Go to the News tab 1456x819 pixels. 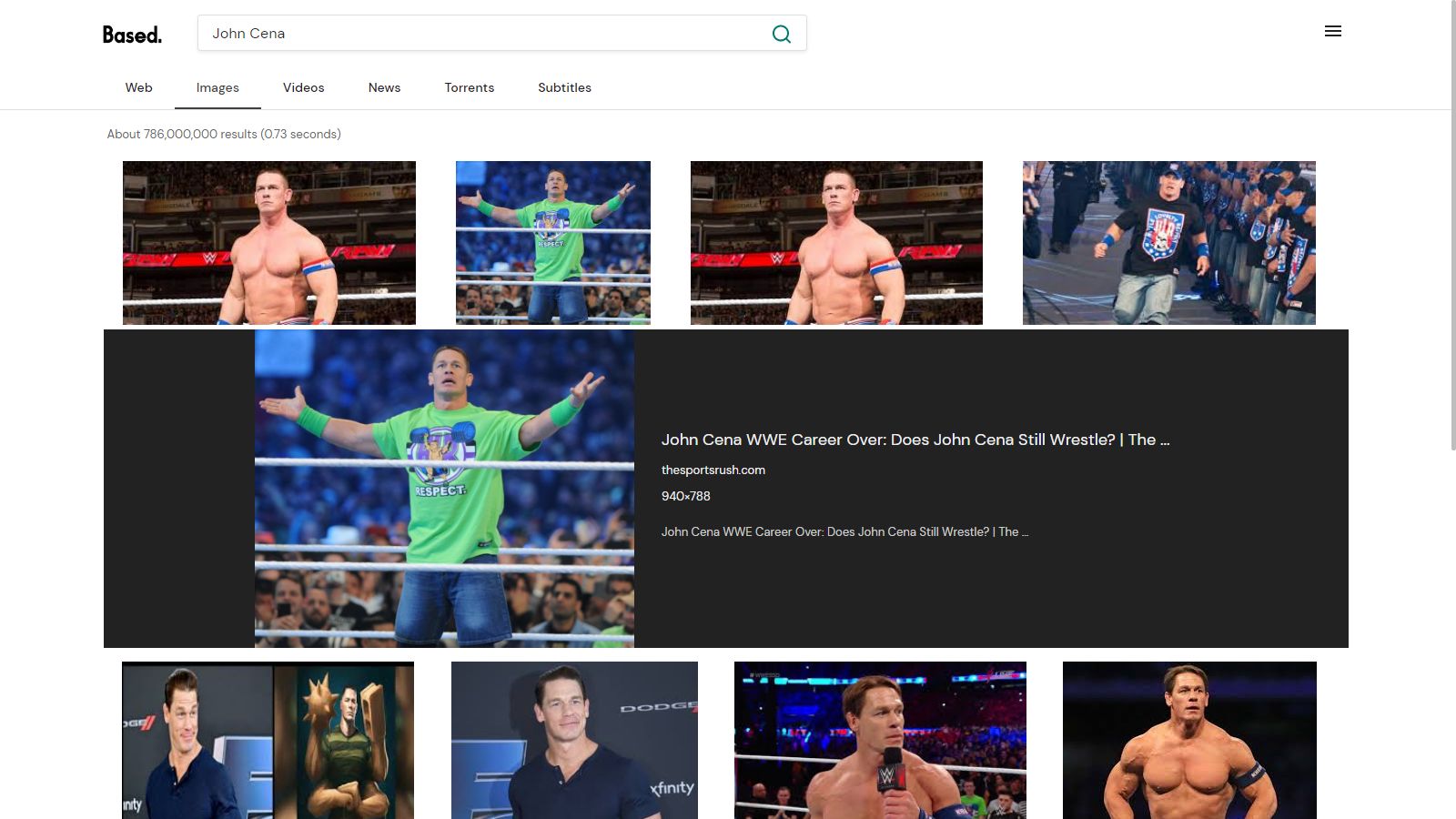coord(385,87)
